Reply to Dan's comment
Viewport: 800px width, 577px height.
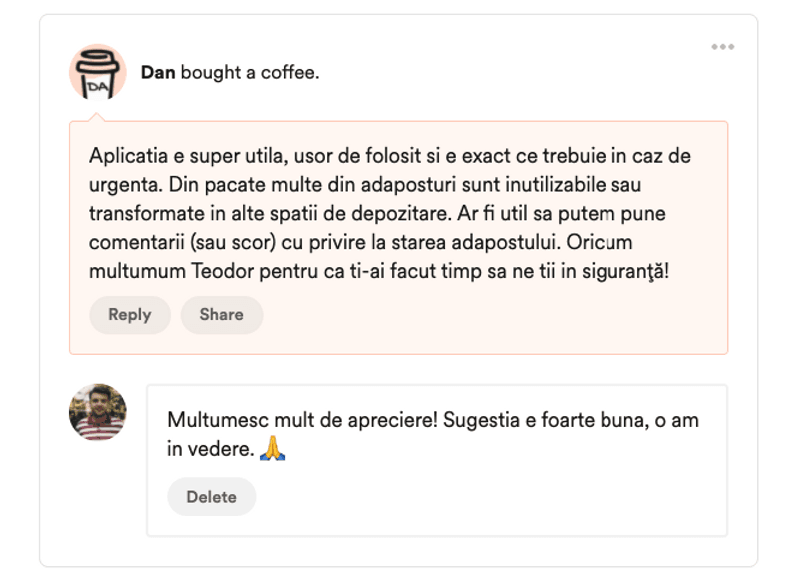pos(130,315)
